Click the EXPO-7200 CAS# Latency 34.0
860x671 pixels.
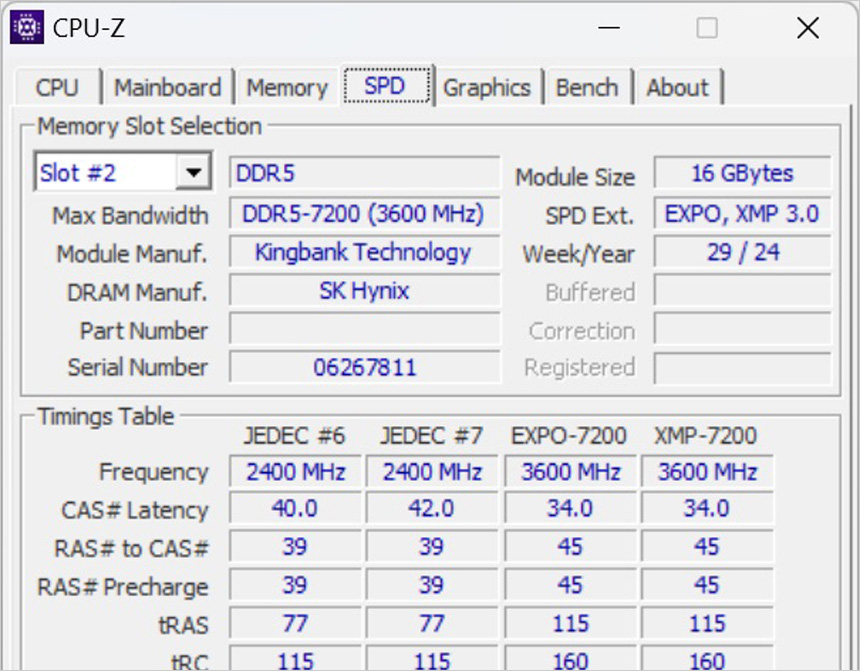570,508
